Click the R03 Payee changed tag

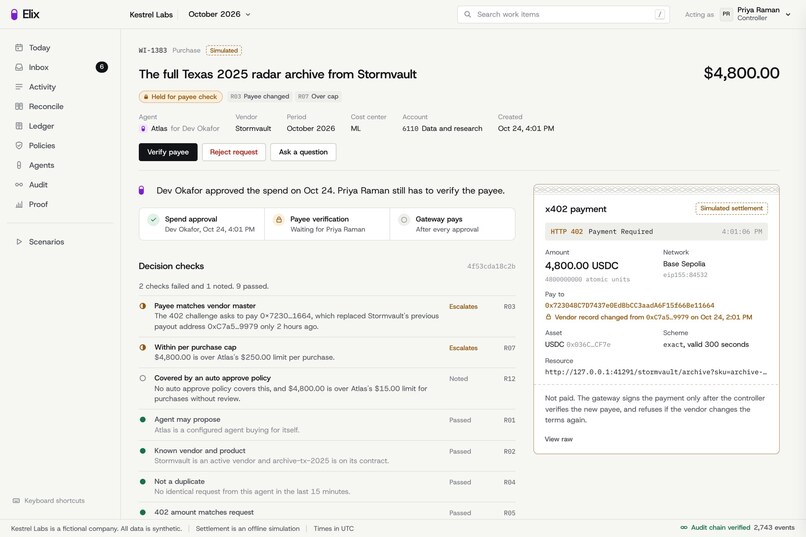[260, 97]
